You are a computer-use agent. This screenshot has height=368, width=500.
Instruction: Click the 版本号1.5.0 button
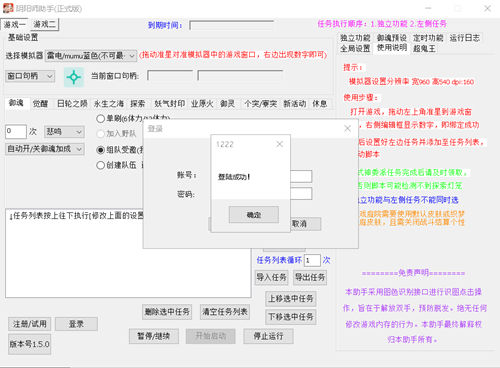[30, 344]
